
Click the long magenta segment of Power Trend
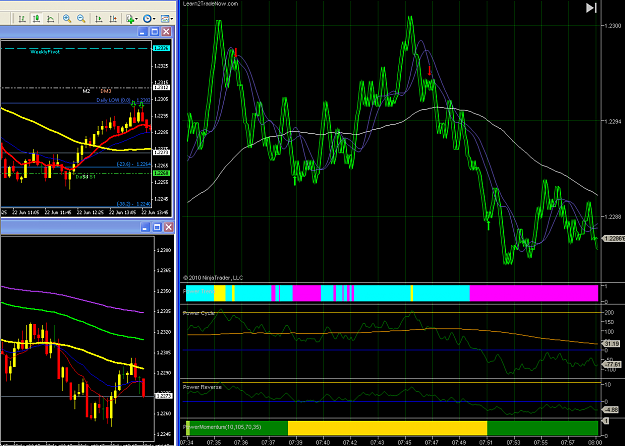coord(534,293)
